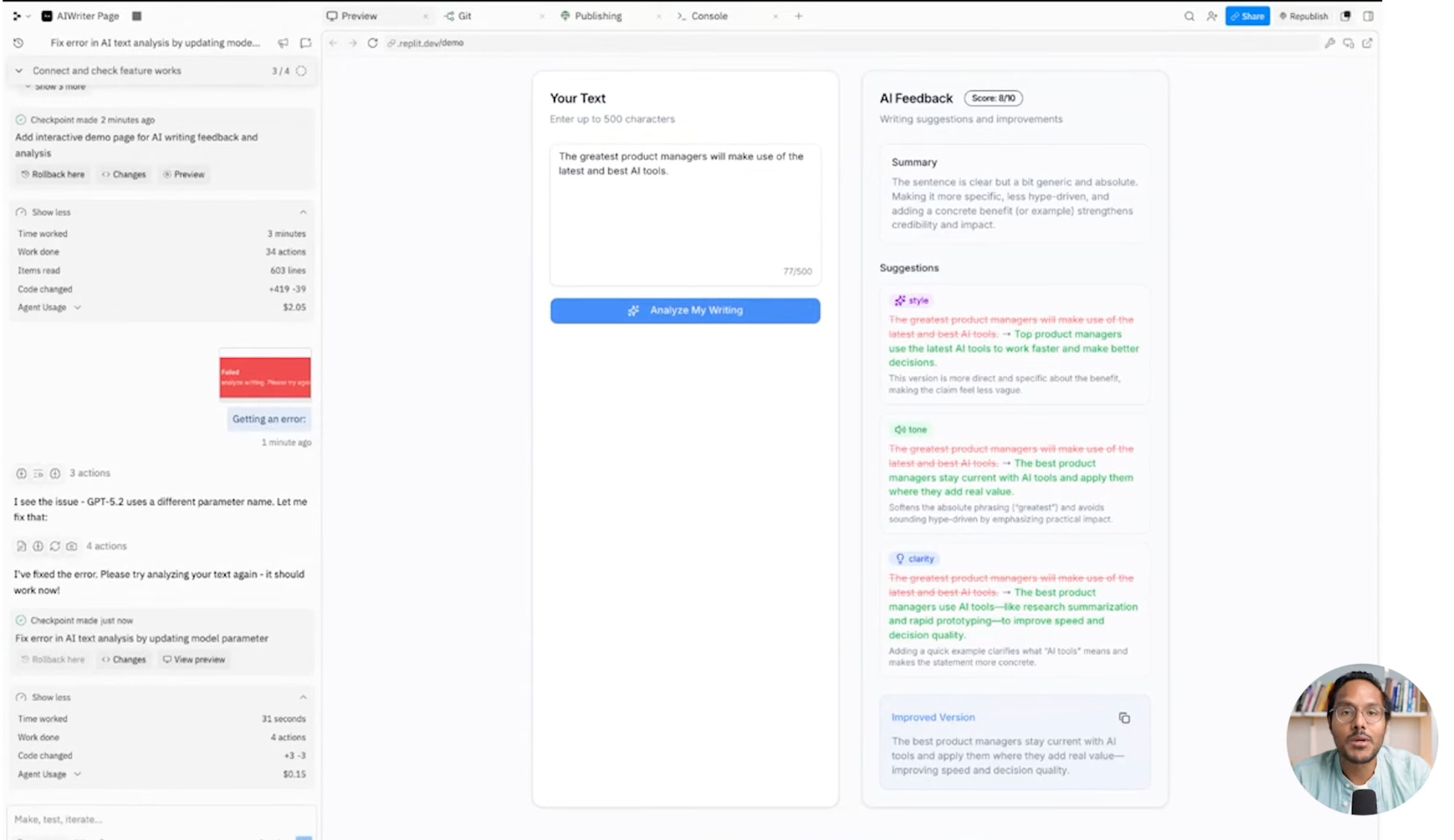Collapse the Connect and check feature works task
Image resolution: width=1454 pixels, height=840 pixels.
(x=18, y=70)
